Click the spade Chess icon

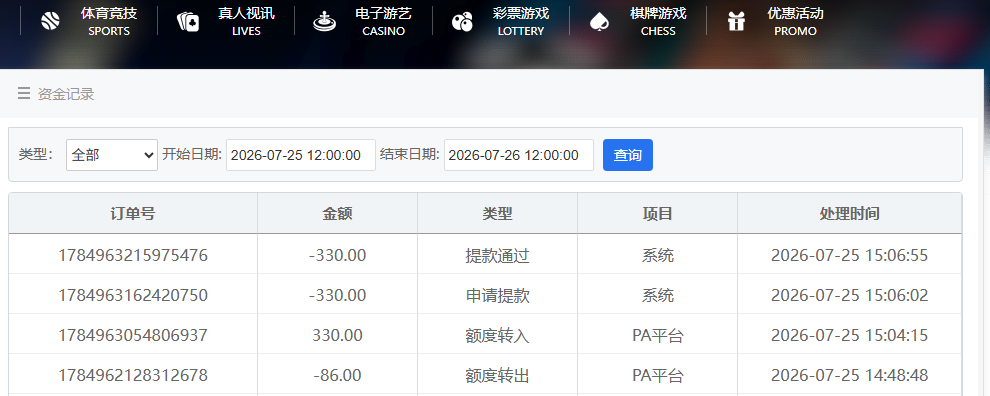point(599,22)
